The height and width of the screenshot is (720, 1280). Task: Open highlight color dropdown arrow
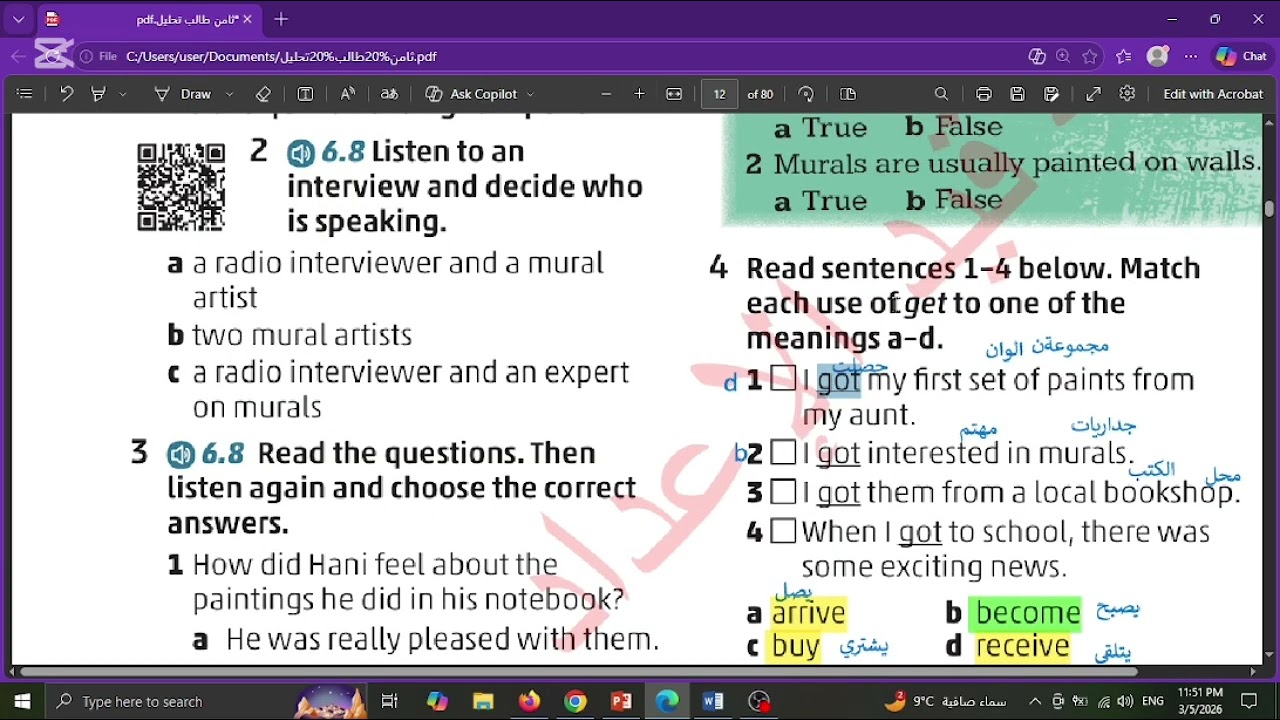(x=123, y=94)
